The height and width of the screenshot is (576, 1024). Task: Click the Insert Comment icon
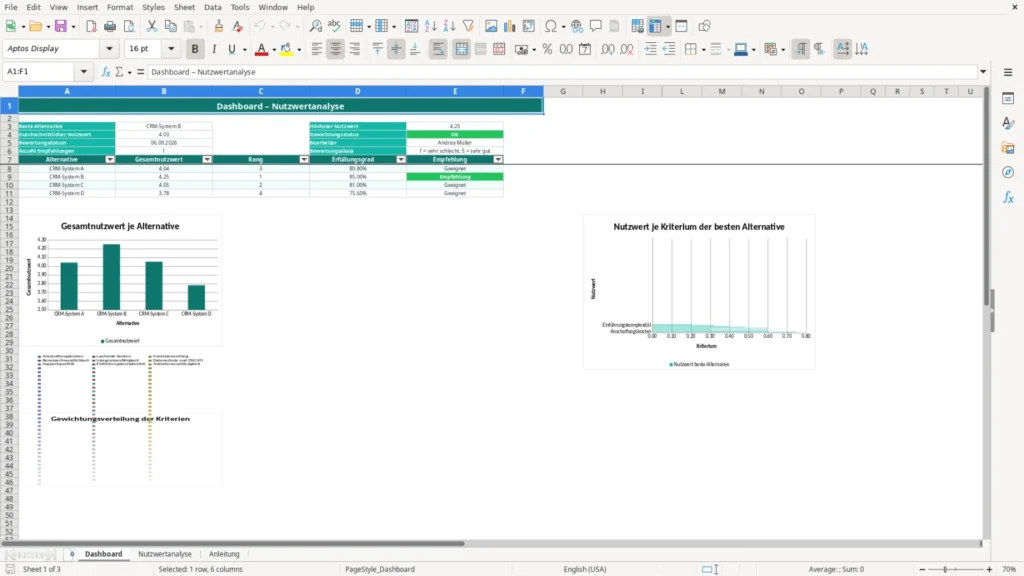[596, 26]
